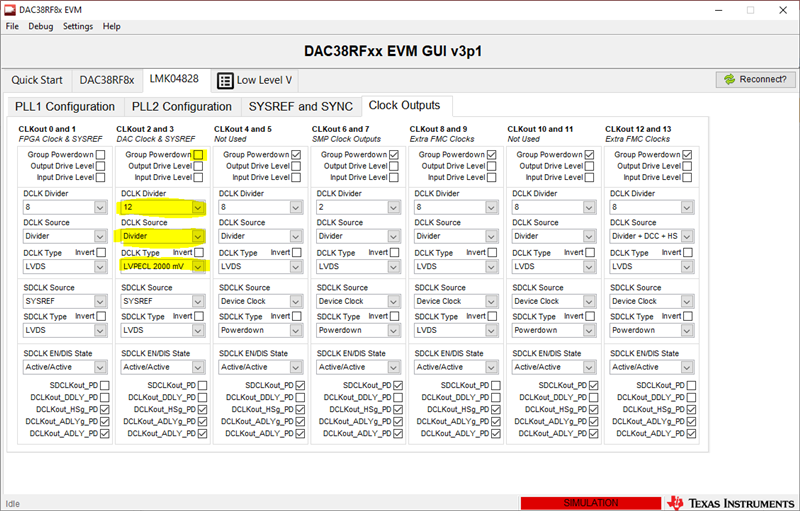Click 'Extra FMC Clocks' under CLKout 8 and 9
Image resolution: width=800 pixels, height=511 pixels.
coord(442,139)
